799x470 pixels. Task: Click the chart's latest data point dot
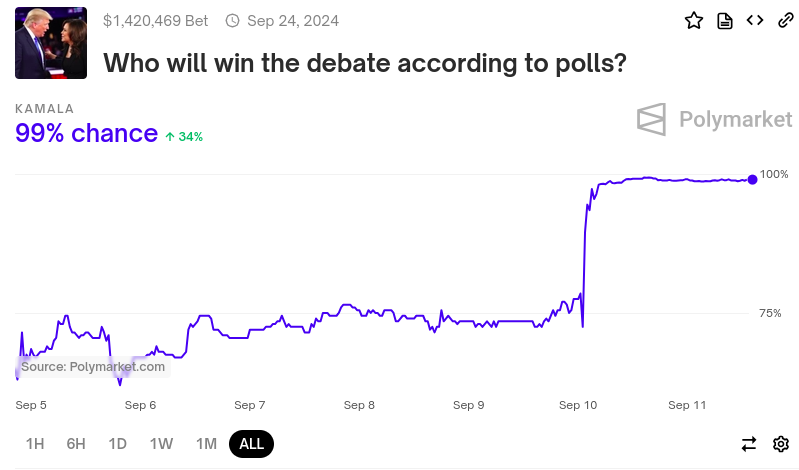(x=753, y=179)
